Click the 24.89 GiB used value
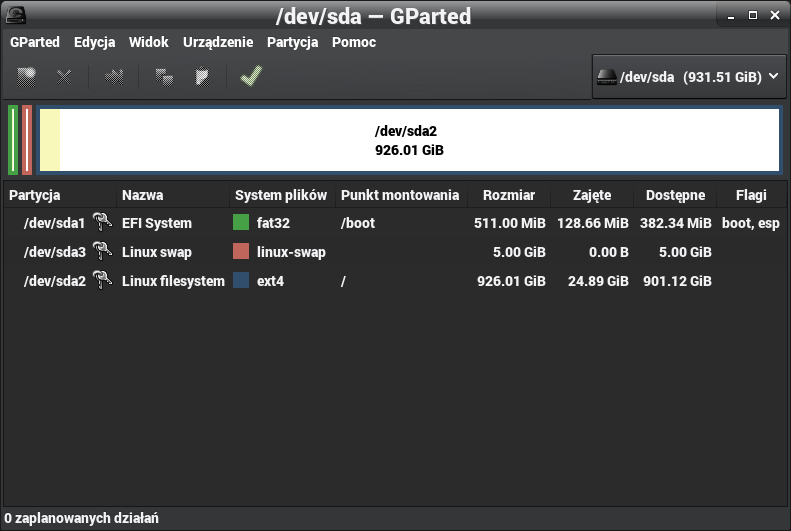 598,281
